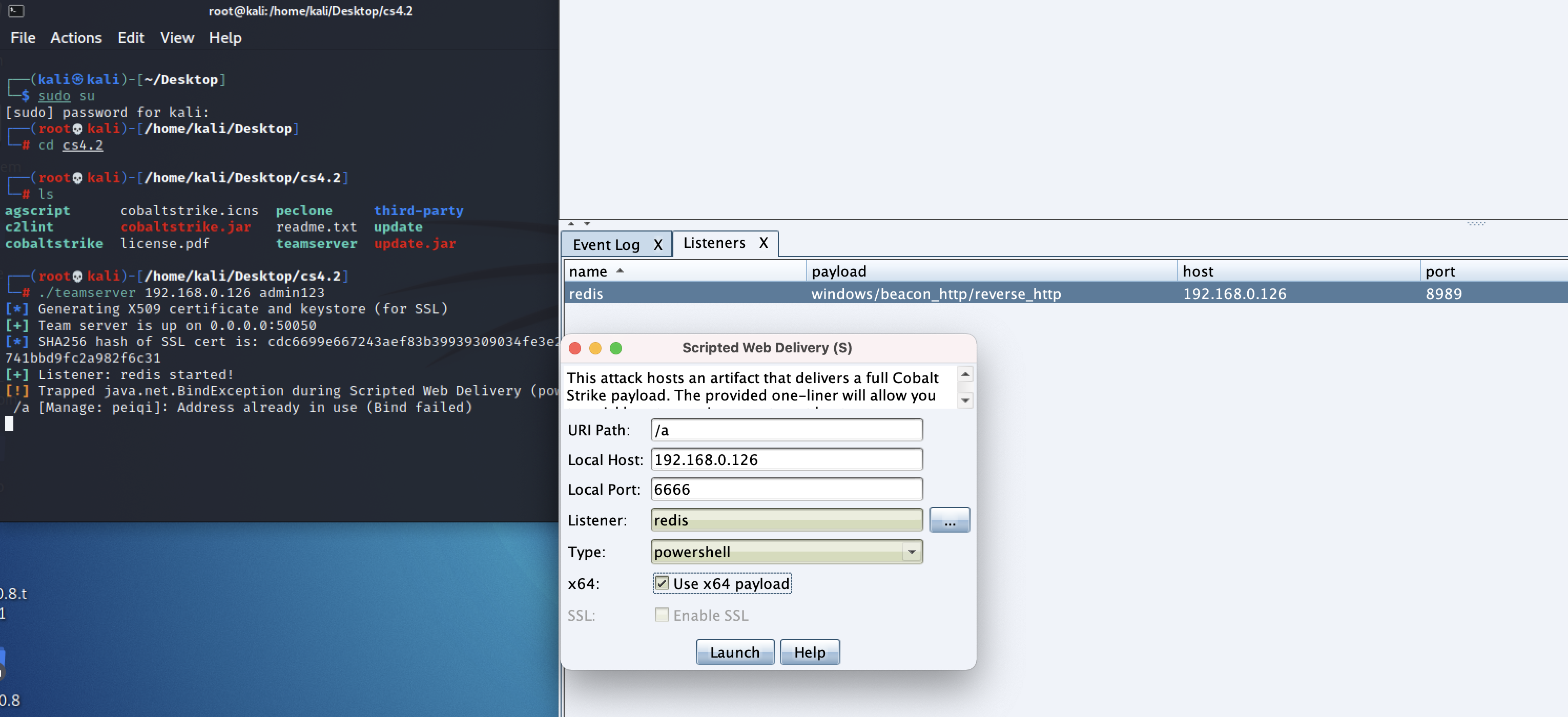Viewport: 1568px width, 717px height.
Task: Click the sort arrow on the name column
Action: coord(620,271)
